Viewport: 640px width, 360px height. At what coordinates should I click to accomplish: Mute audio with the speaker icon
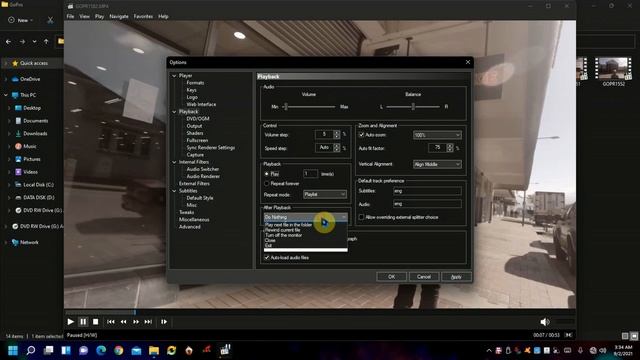545,322
